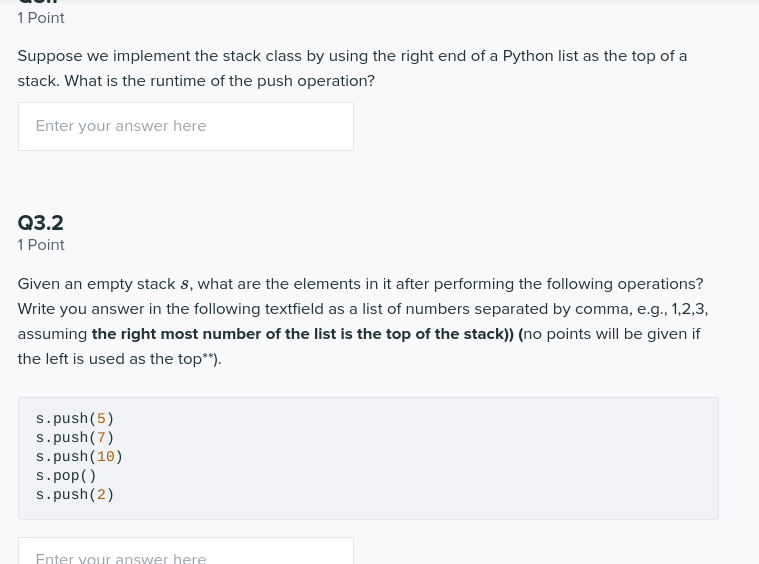Click the orange number 10 in code
Viewport: 759px width, 564px height.
tap(106, 457)
